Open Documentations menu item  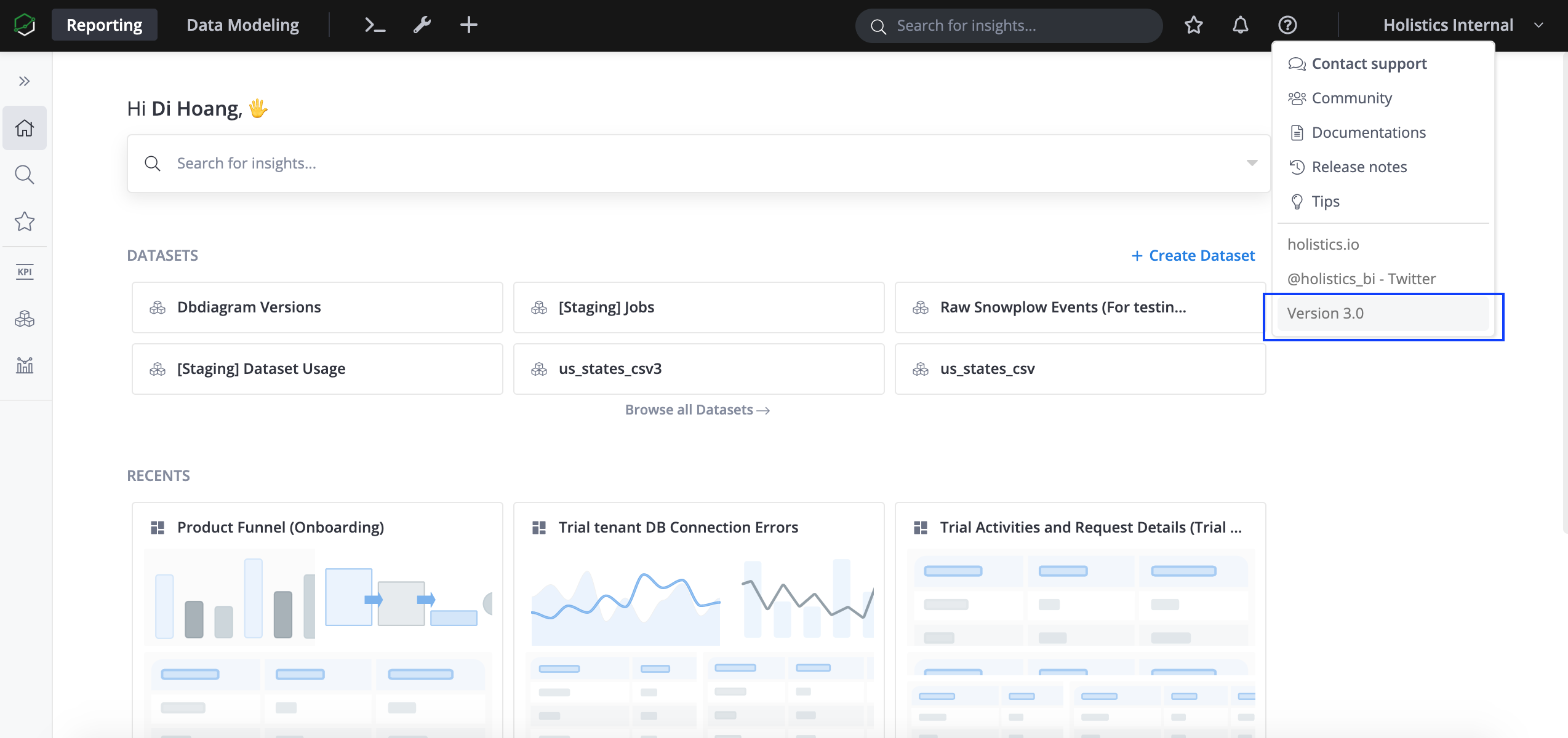(x=1383, y=133)
